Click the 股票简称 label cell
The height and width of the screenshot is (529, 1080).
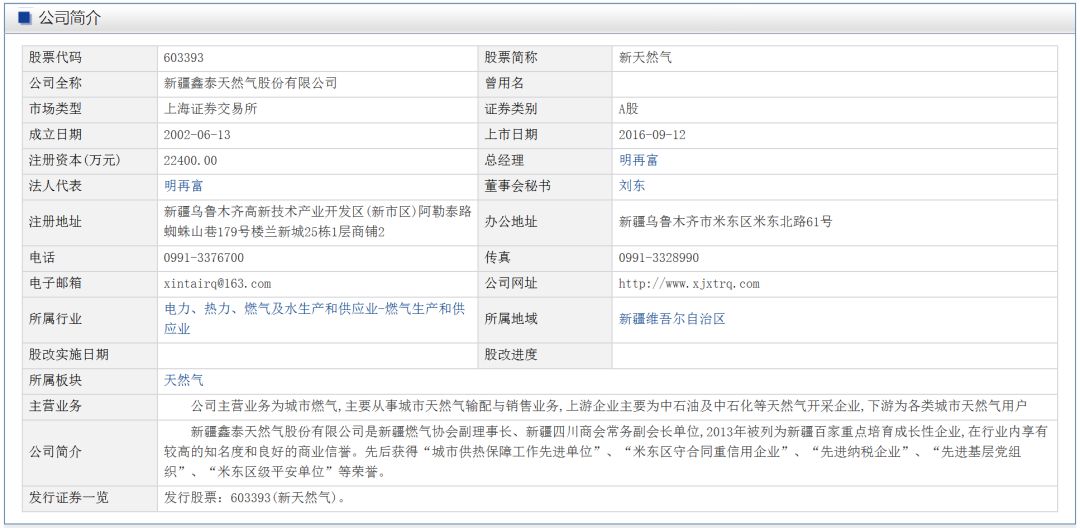point(545,58)
